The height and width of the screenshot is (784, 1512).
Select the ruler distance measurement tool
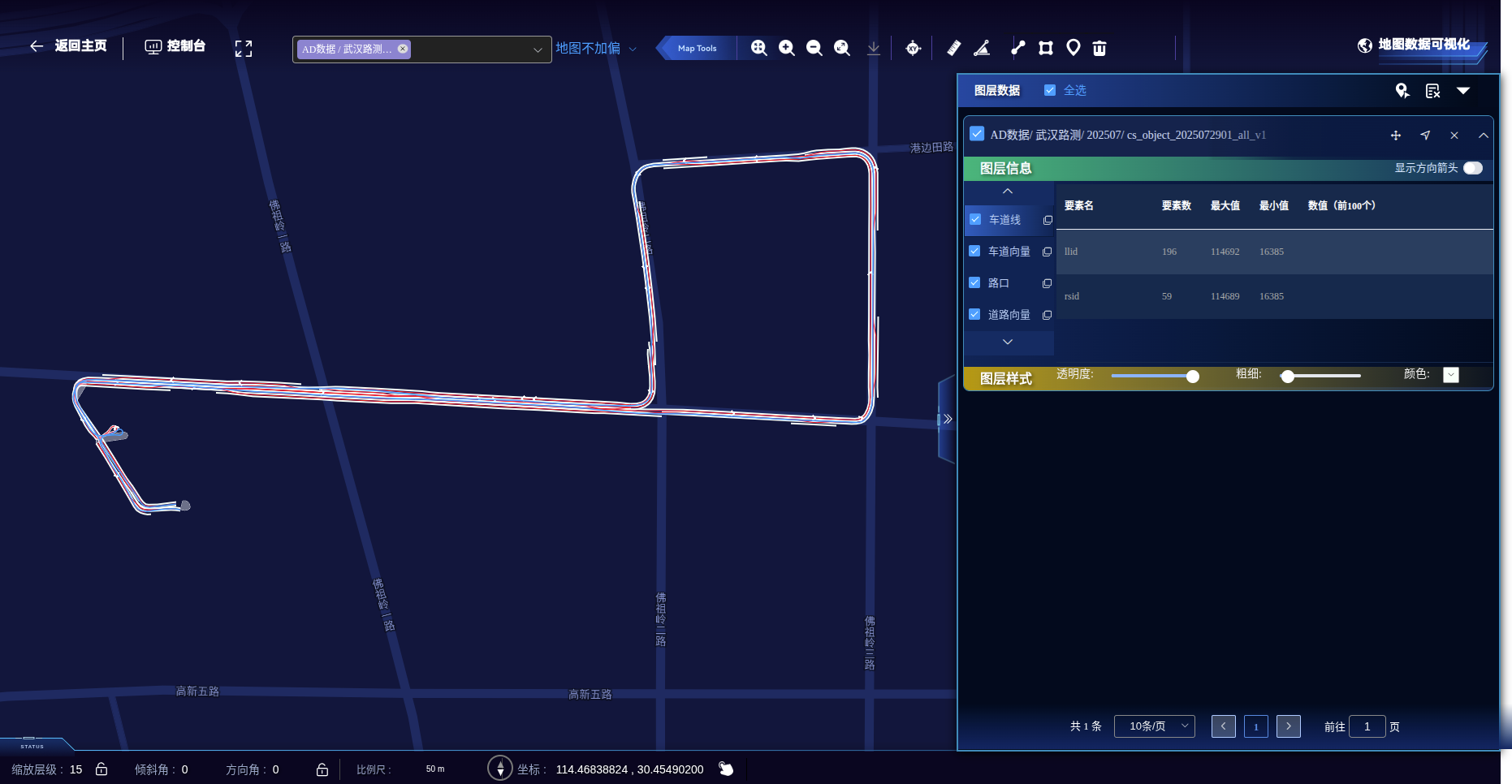pos(954,48)
